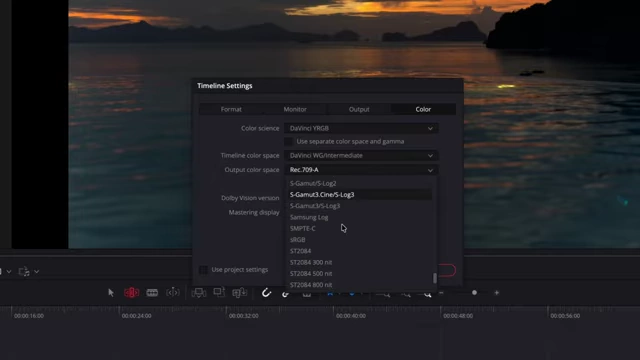
Task: Activate the red Trim Edit mode tool
Action: click(x=131, y=293)
